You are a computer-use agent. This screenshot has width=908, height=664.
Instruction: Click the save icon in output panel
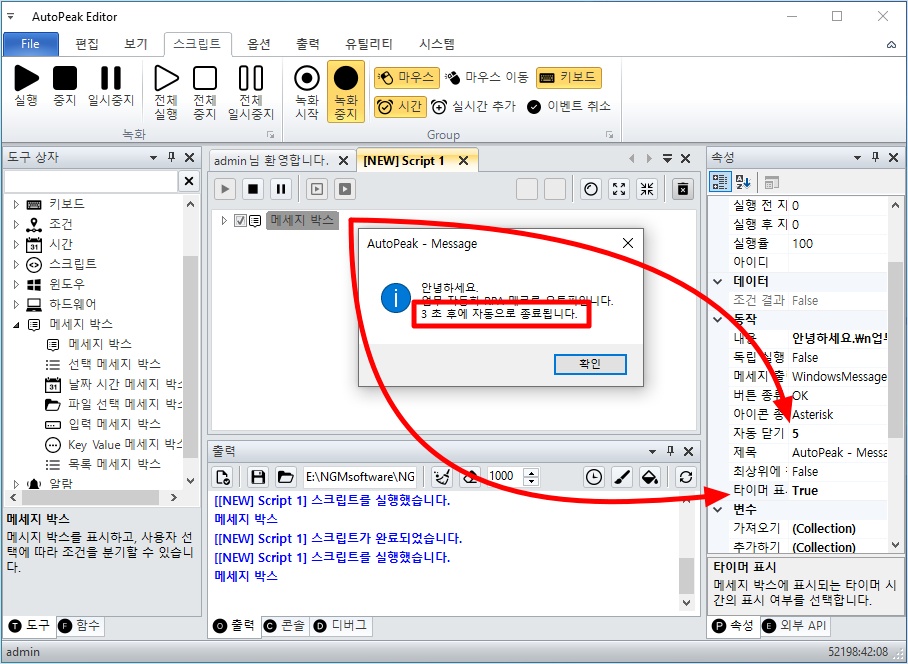[258, 477]
